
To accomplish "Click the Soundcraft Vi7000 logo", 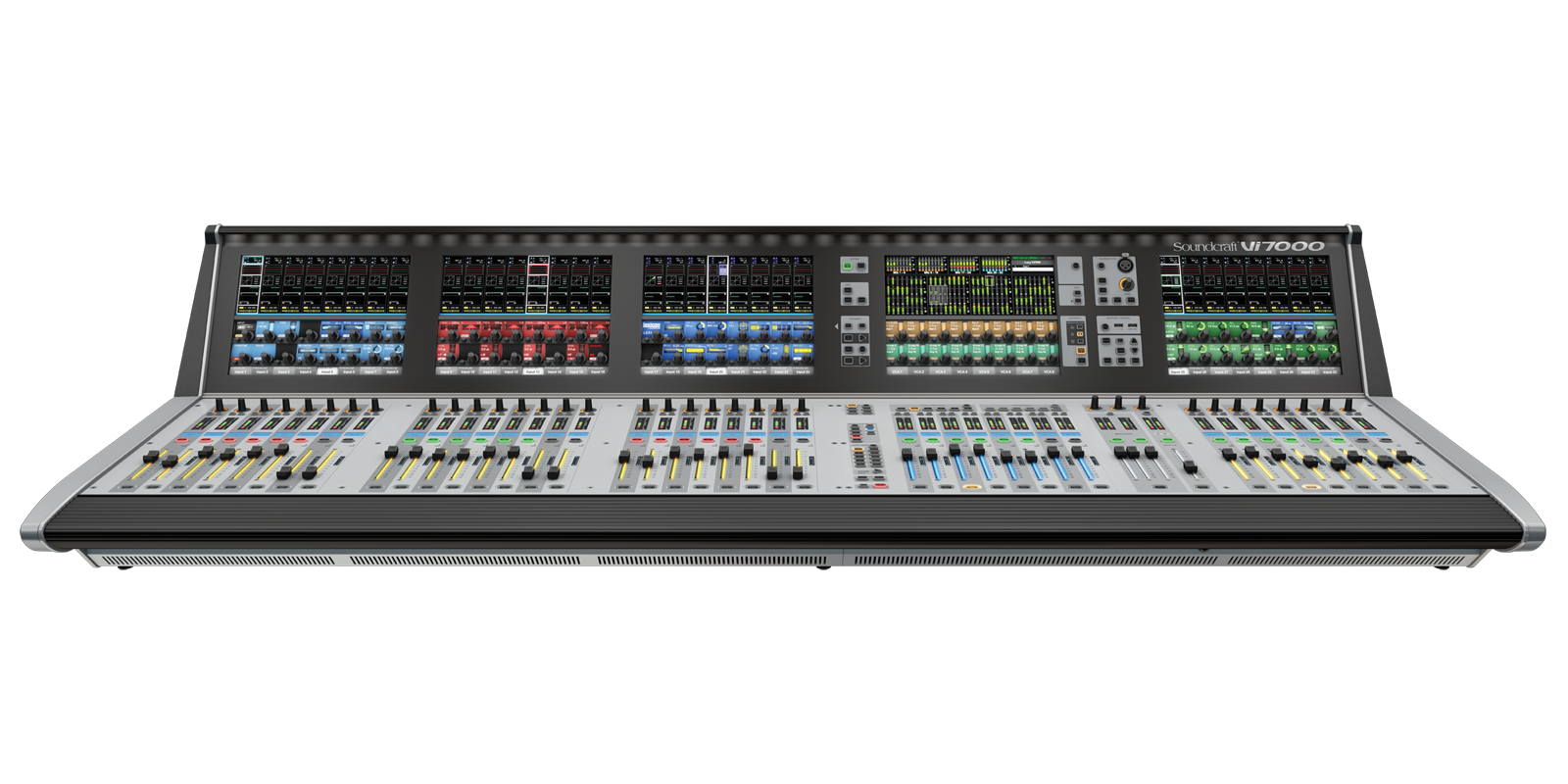I will click(1249, 246).
